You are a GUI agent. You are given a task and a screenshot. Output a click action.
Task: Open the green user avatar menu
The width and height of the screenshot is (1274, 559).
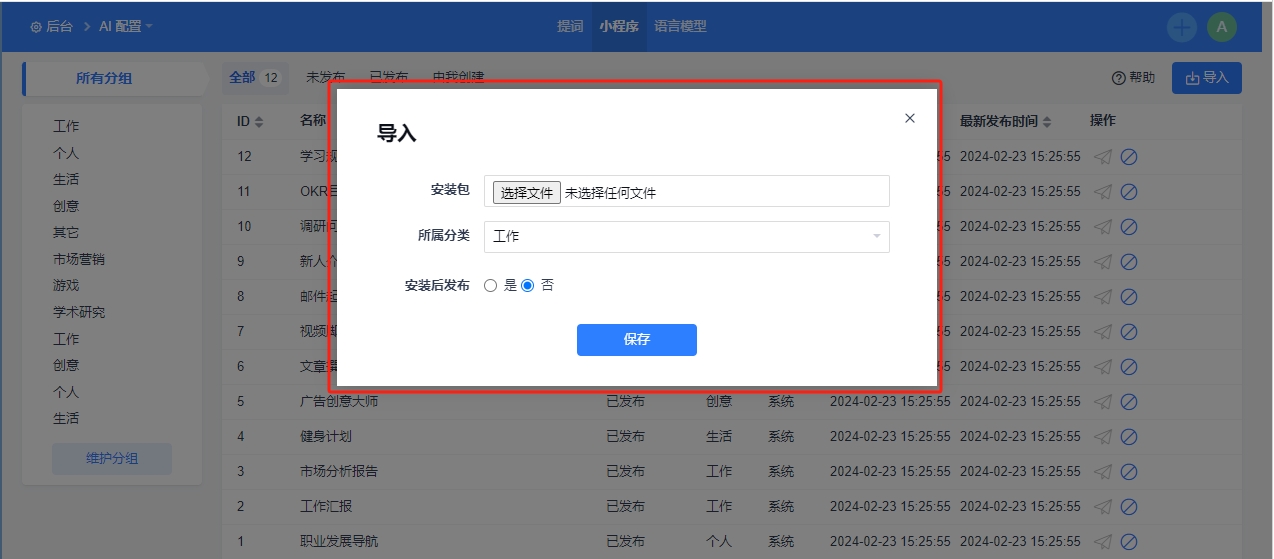pyautogui.click(x=1221, y=27)
